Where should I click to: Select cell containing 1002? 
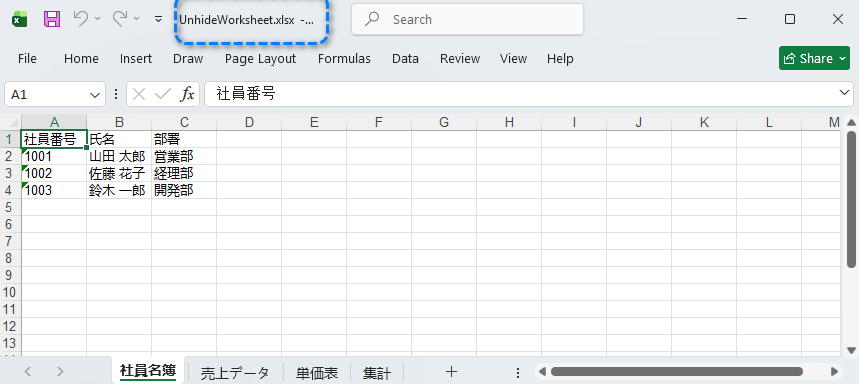tap(54, 173)
